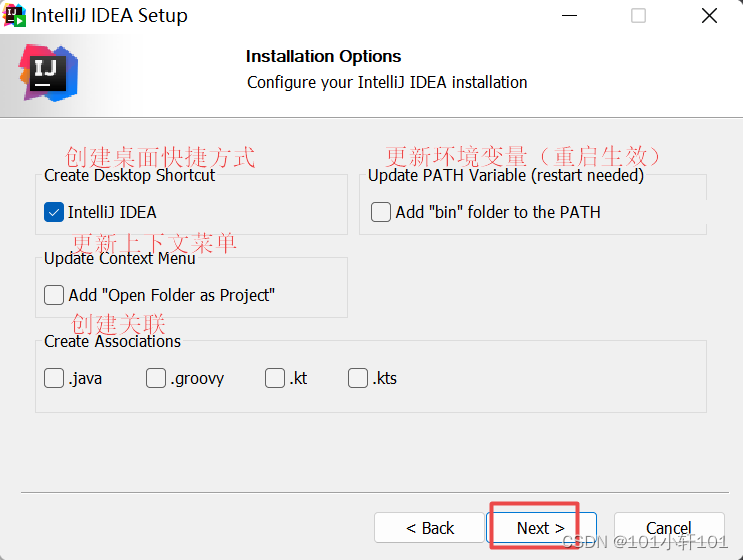Click the "IntelliJ IDEA Setup" title text
This screenshot has height=560, width=743.
110,16
